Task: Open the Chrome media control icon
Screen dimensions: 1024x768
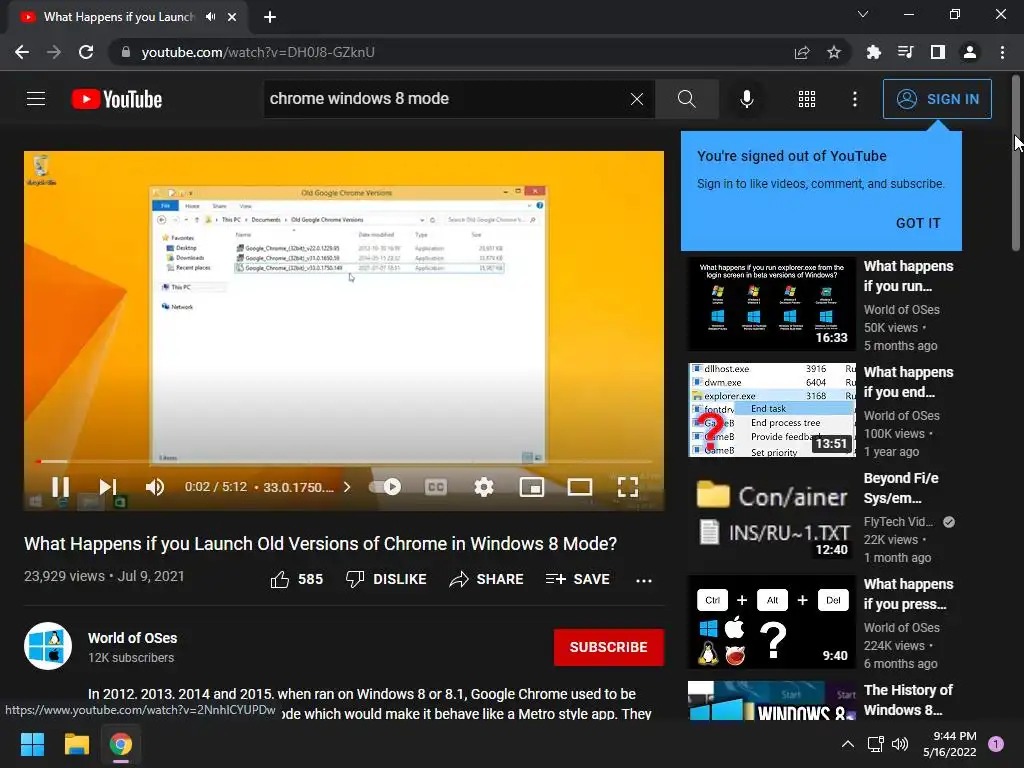Action: tap(905, 52)
